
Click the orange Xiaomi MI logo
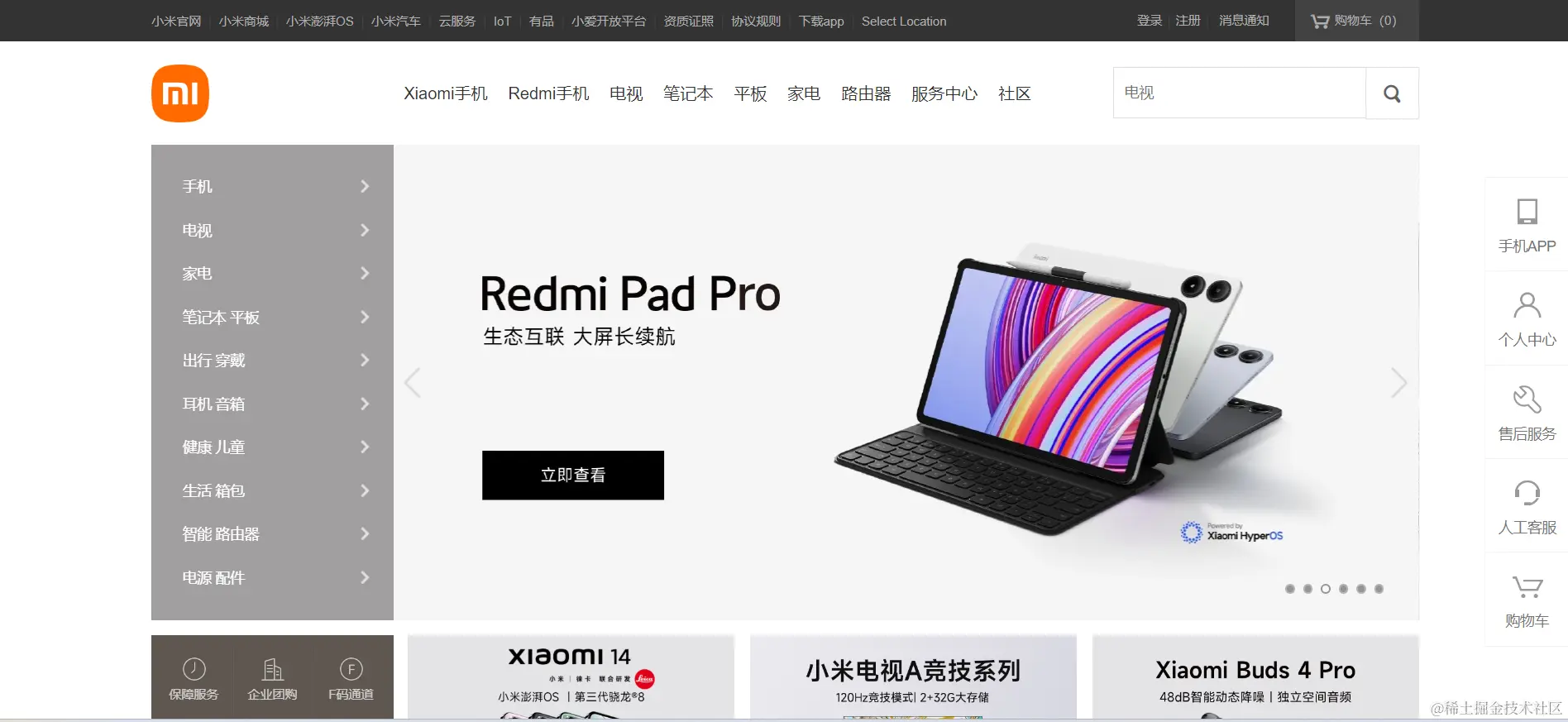pyautogui.click(x=180, y=93)
